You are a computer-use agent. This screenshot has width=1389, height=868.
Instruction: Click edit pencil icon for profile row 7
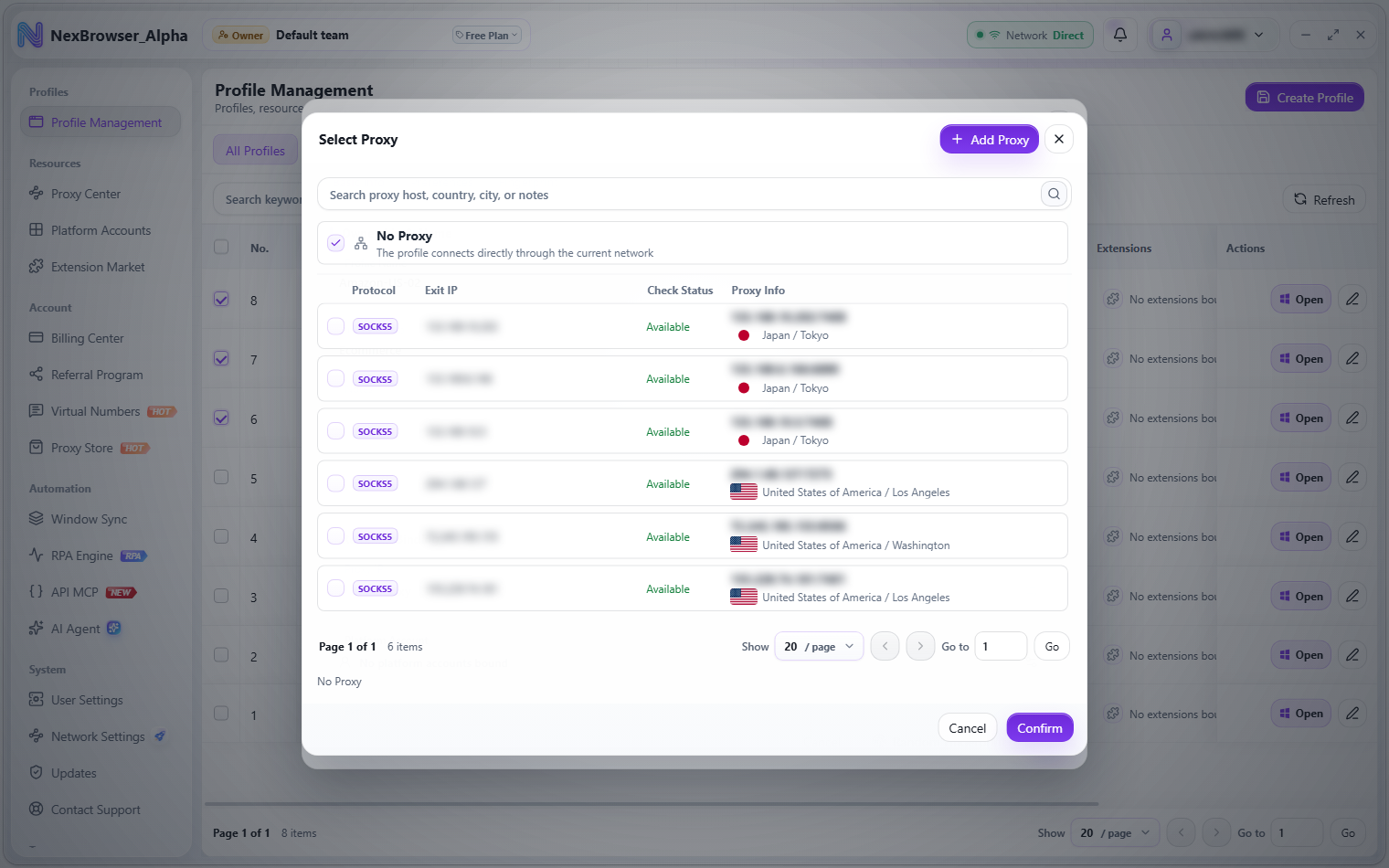tap(1352, 358)
